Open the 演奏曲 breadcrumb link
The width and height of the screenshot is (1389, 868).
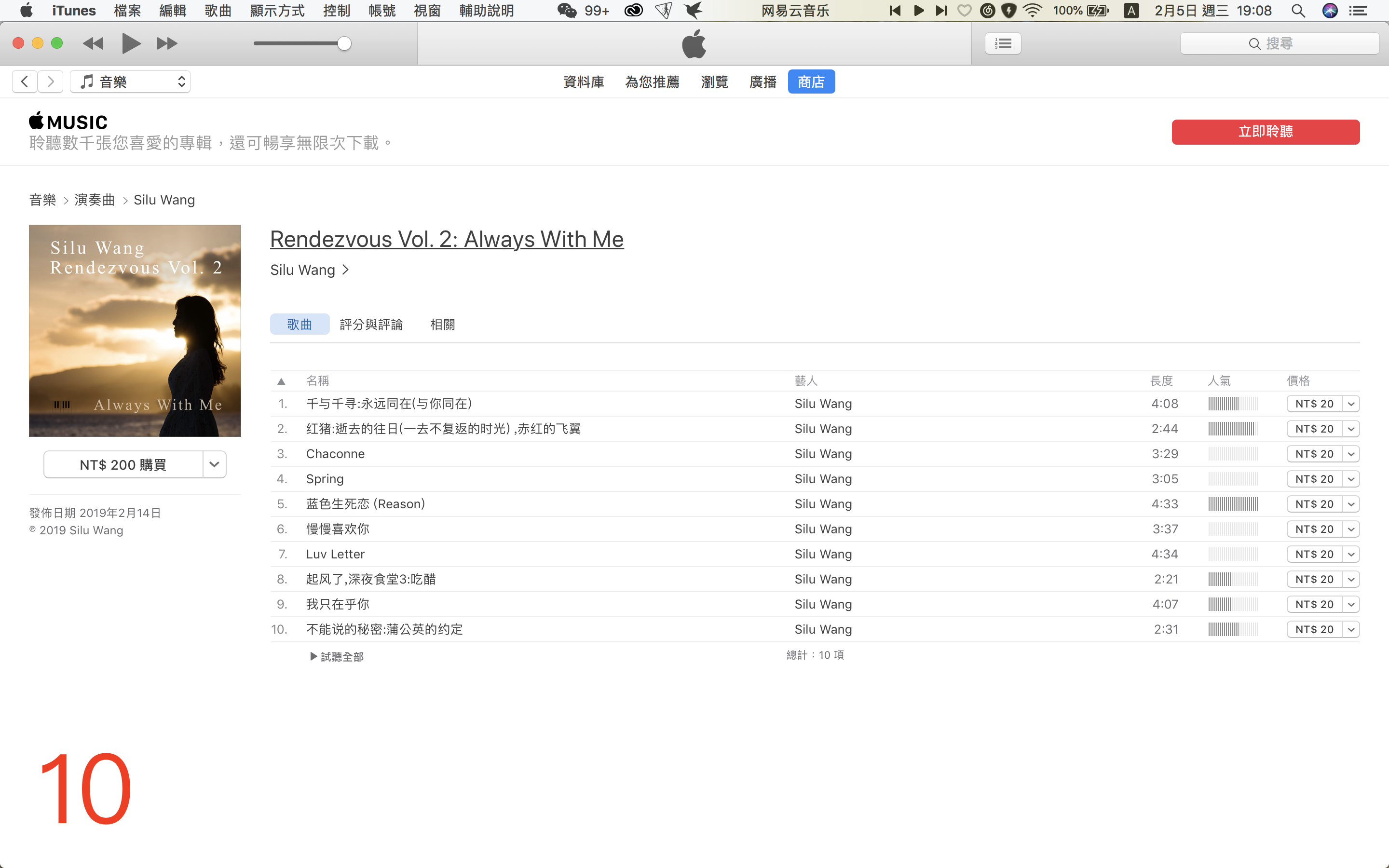click(x=95, y=200)
